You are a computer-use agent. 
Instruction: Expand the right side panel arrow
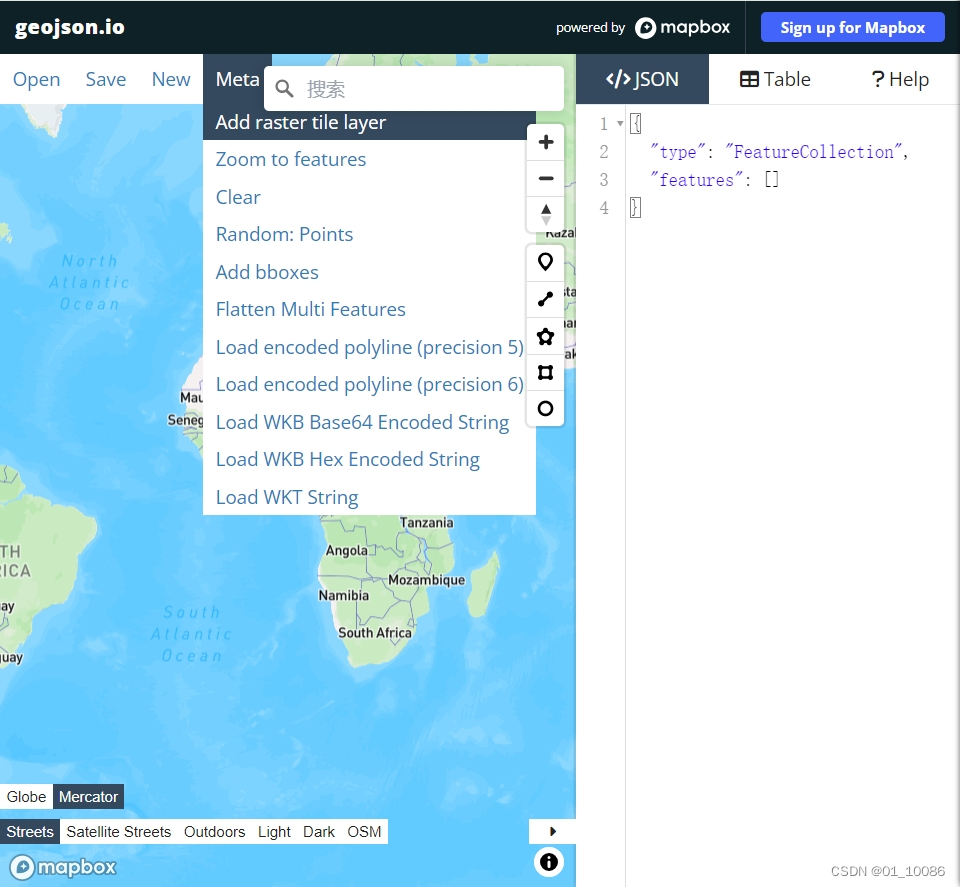coord(552,831)
